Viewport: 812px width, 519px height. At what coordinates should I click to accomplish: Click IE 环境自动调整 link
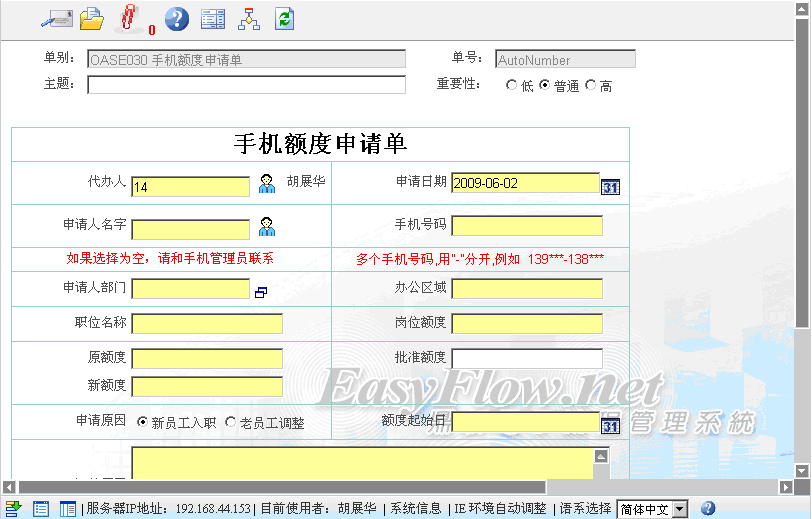500,509
